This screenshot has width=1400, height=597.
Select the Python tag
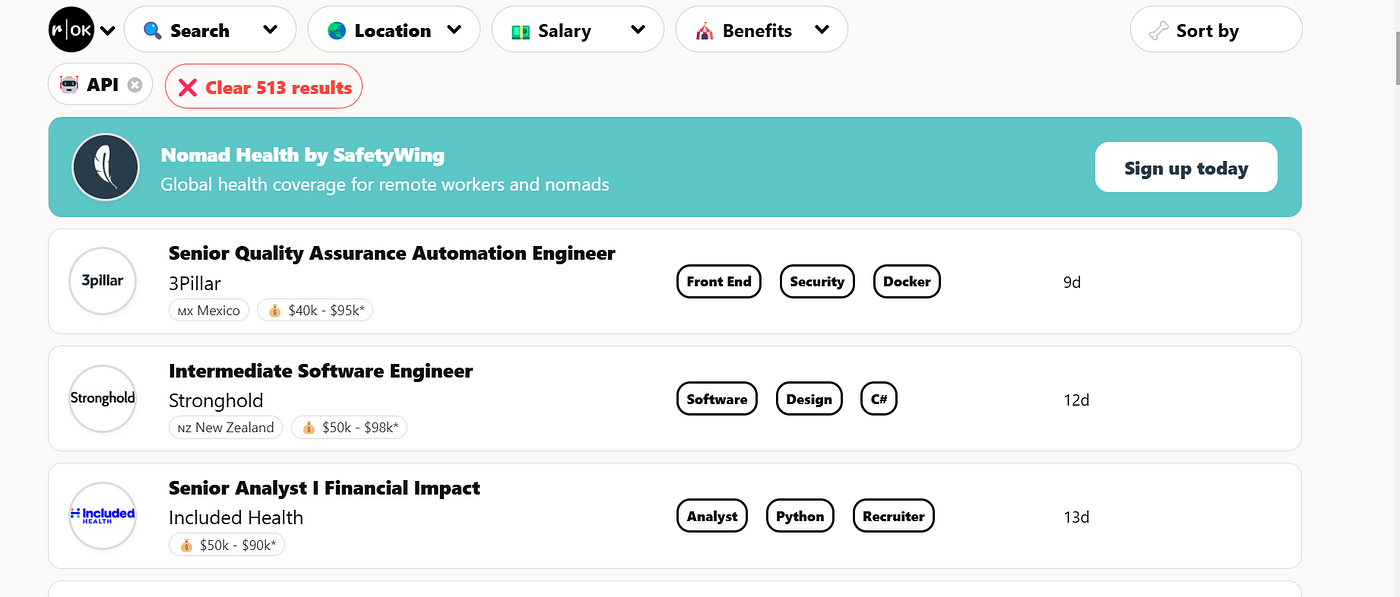[x=800, y=516]
